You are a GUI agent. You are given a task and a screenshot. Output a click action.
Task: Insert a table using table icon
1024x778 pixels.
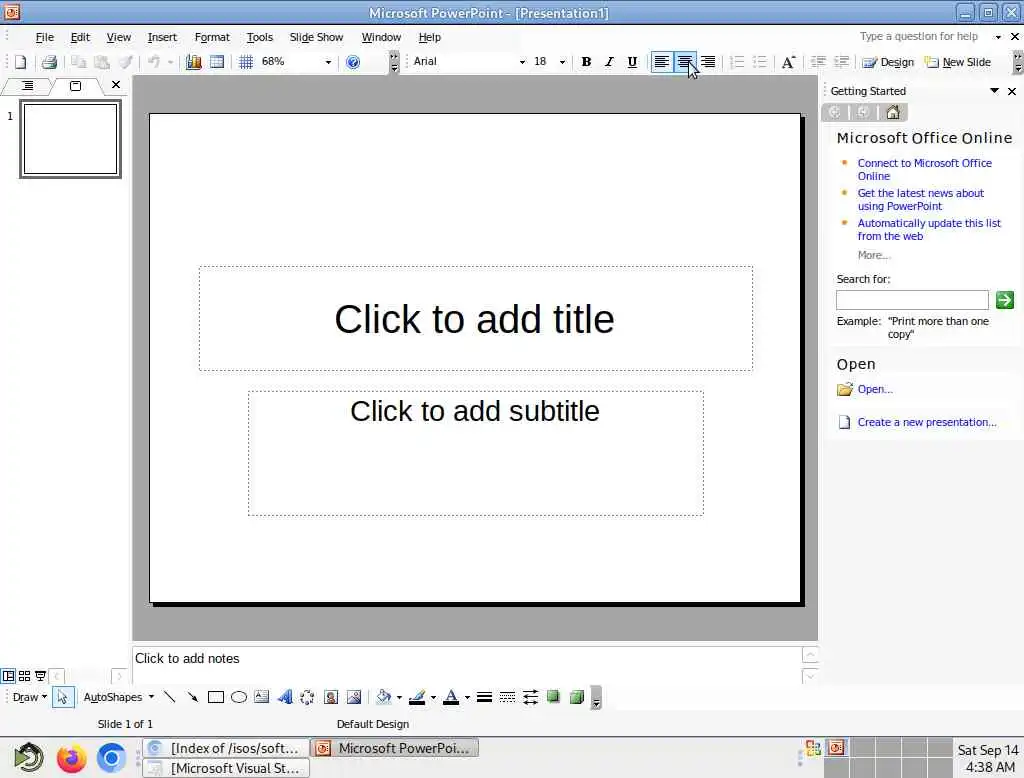(217, 62)
